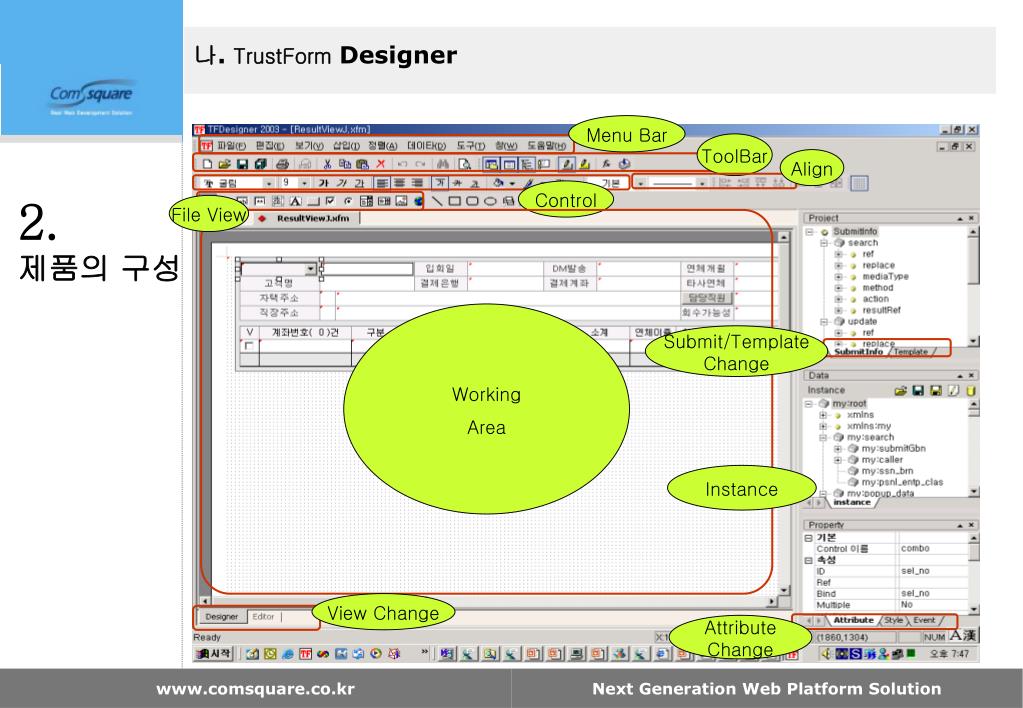Select the method node in the Project tree
1023x708 pixels.
pyautogui.click(x=878, y=288)
